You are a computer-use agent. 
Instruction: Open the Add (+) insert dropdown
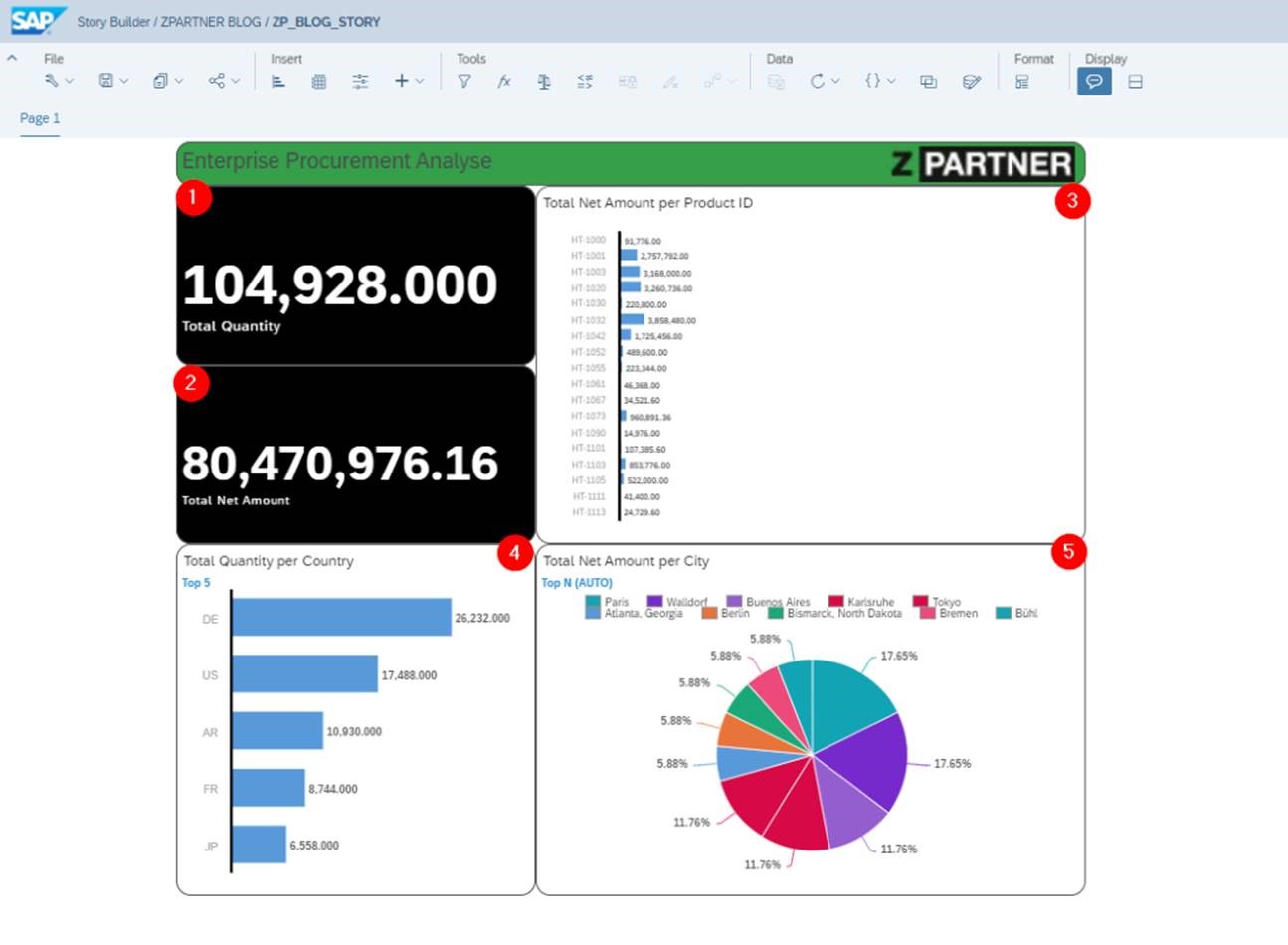[x=420, y=82]
